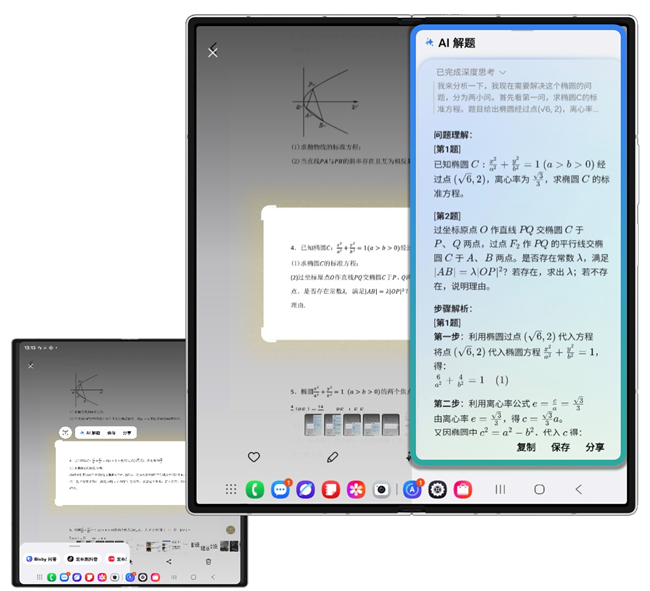Tap the Back navigation button on large tablet
The width and height of the screenshot is (650, 591).
pos(579,489)
